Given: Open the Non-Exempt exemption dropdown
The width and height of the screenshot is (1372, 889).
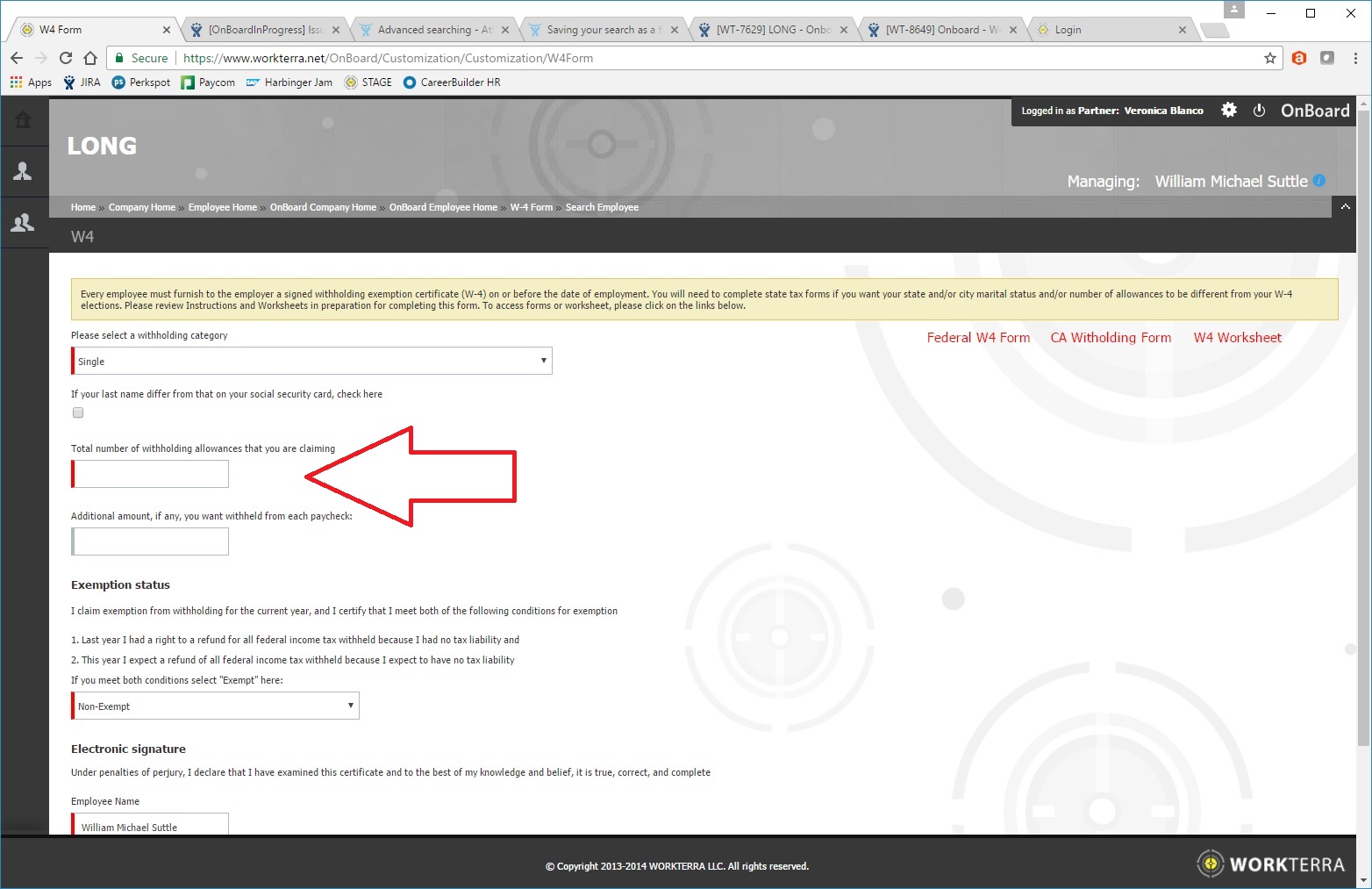Looking at the screenshot, I should tap(215, 706).
